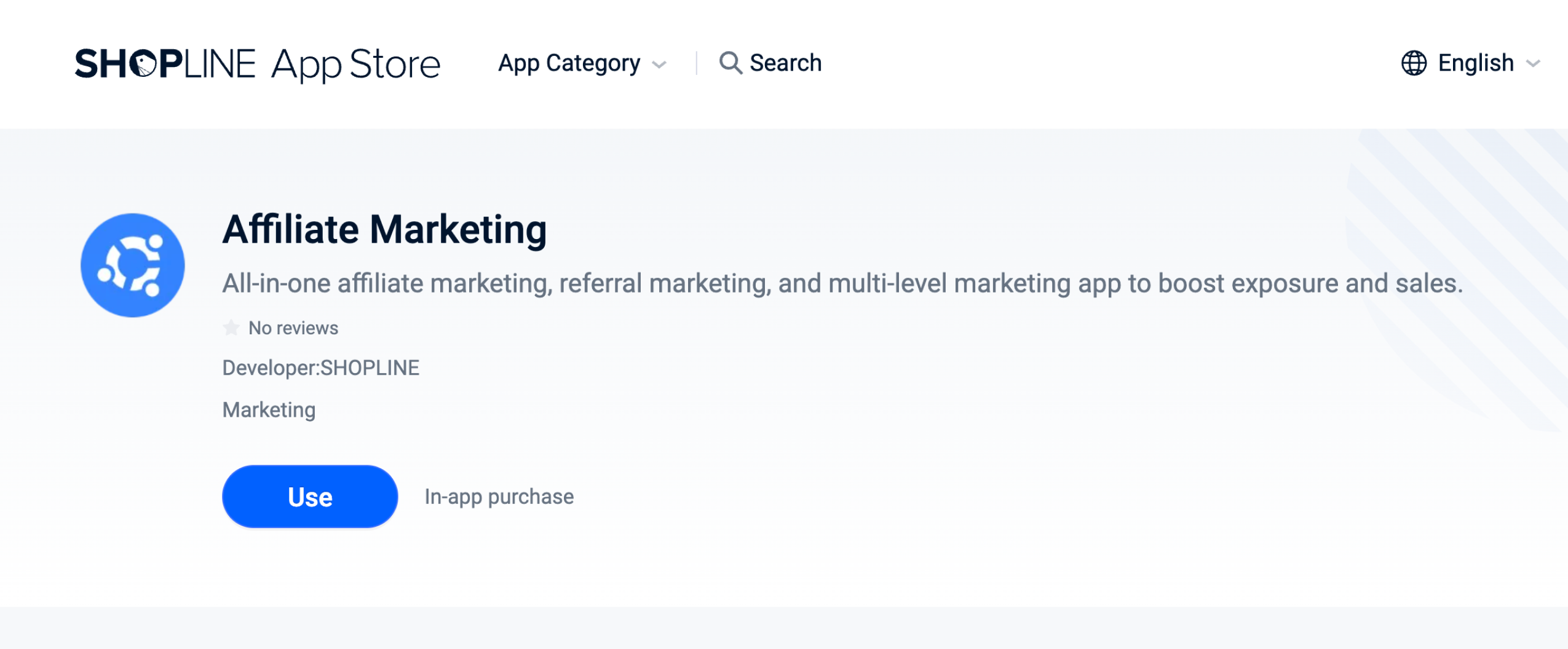Image resolution: width=1568 pixels, height=649 pixels.
Task: Click the No reviews text
Action: (293, 328)
